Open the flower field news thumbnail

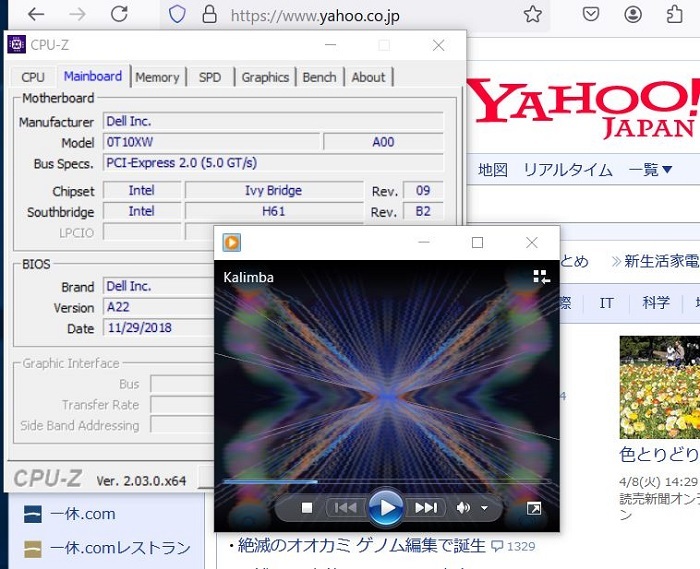point(659,387)
